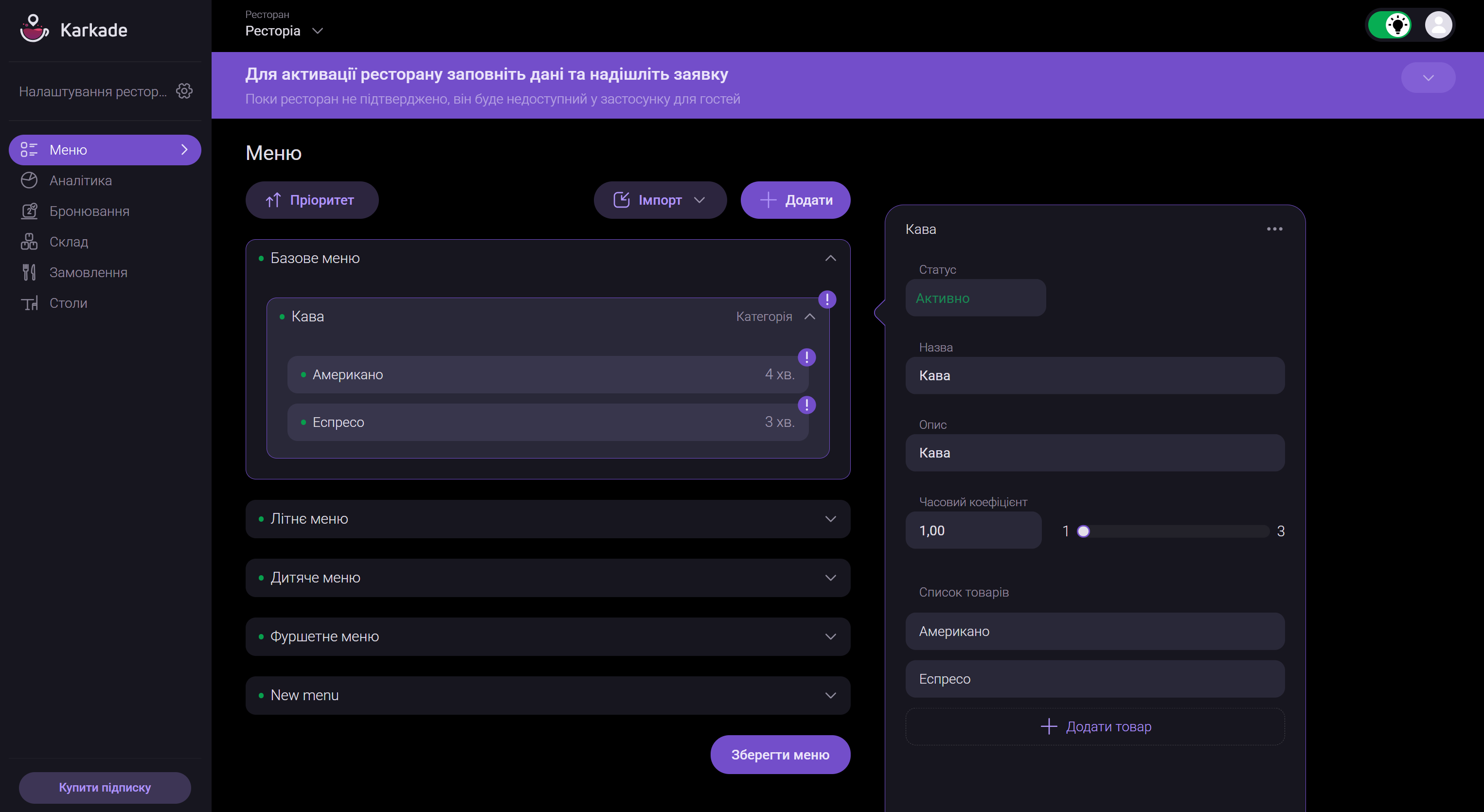Expand the Літнє меню section
Viewport: 1484px width, 812px height.
tap(830, 519)
